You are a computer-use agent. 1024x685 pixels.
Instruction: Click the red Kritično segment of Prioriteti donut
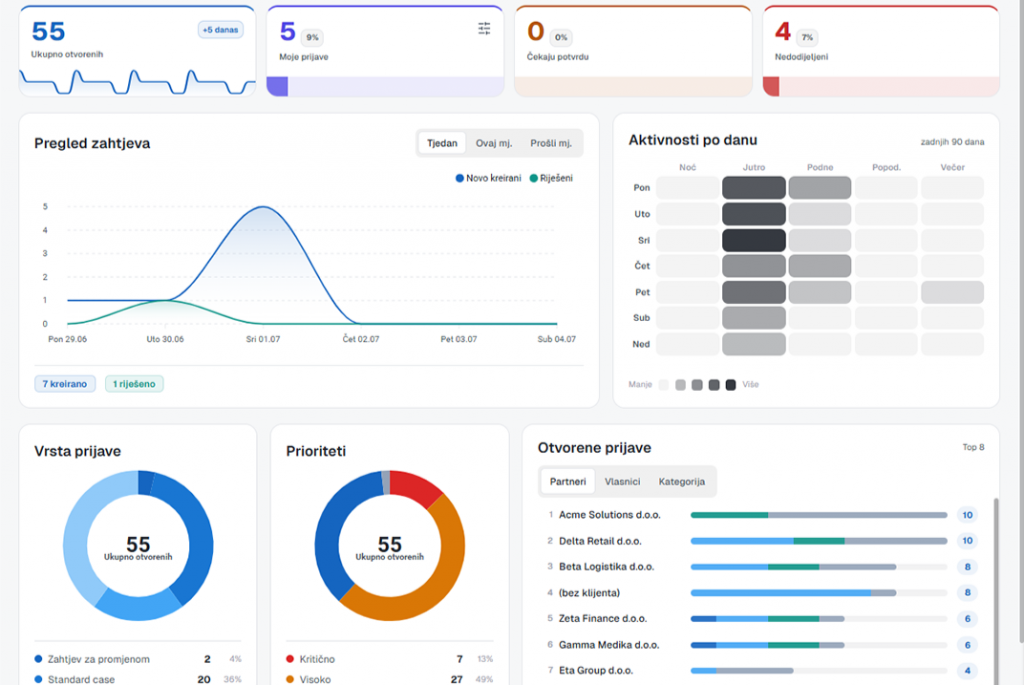pos(416,488)
